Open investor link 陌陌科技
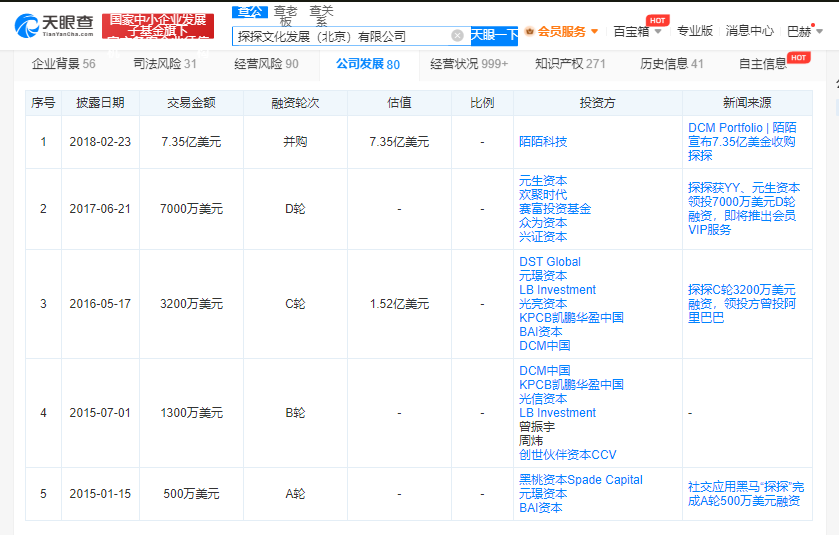The height and width of the screenshot is (535, 839). pyautogui.click(x=543, y=142)
